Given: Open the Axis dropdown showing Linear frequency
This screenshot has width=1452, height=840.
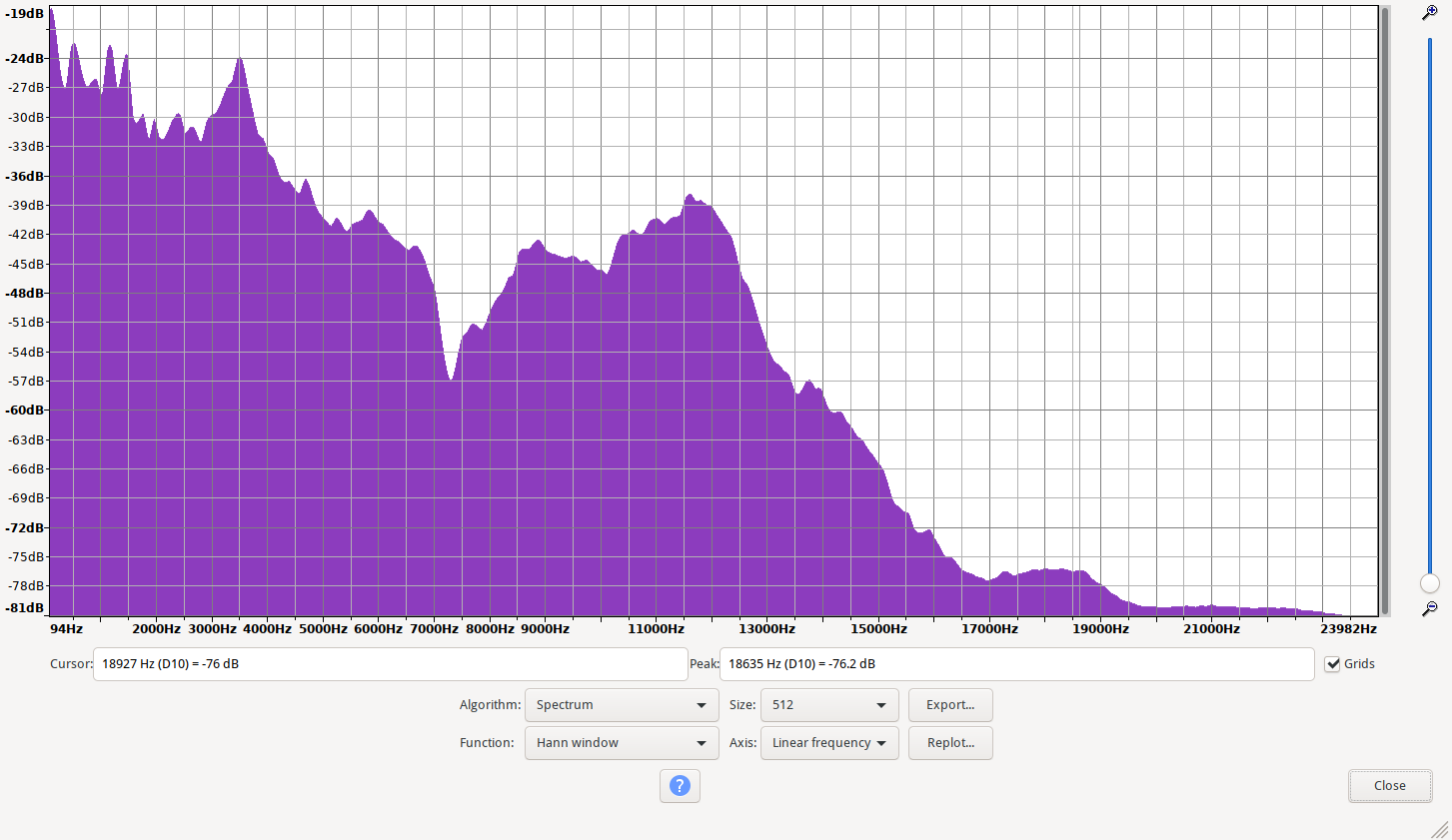Looking at the screenshot, I should coord(829,743).
